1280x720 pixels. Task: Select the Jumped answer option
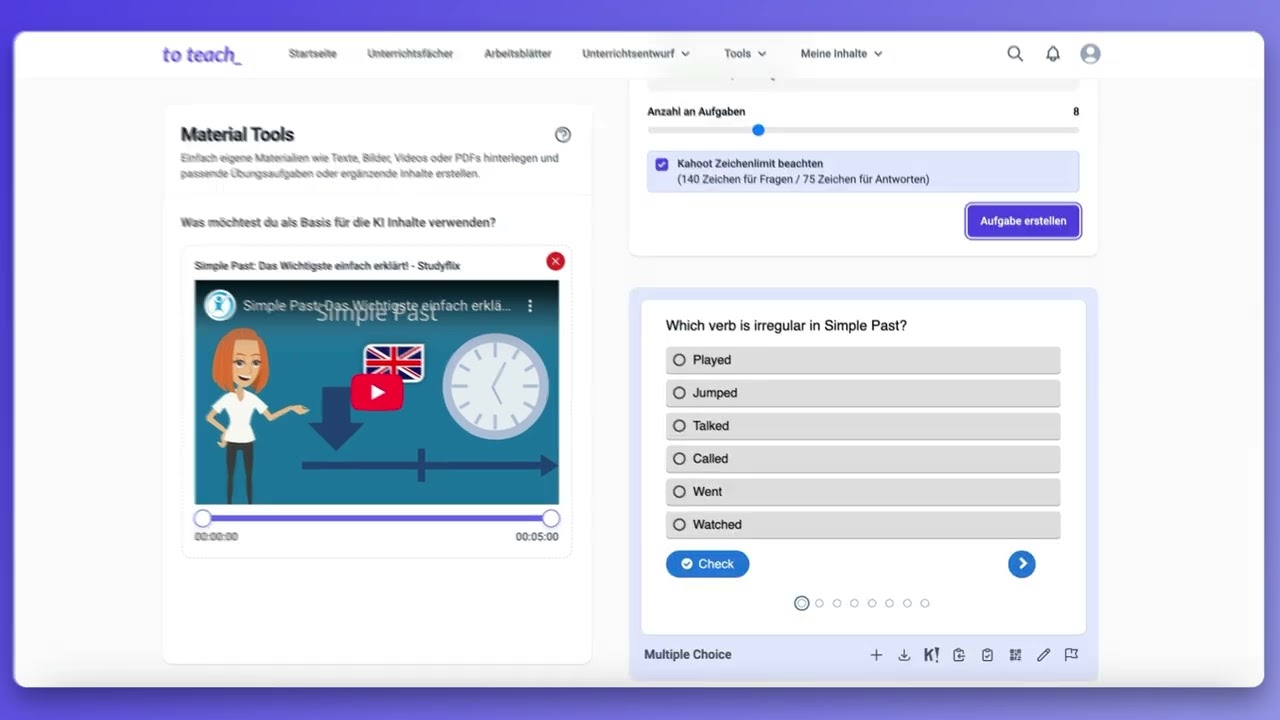click(863, 393)
